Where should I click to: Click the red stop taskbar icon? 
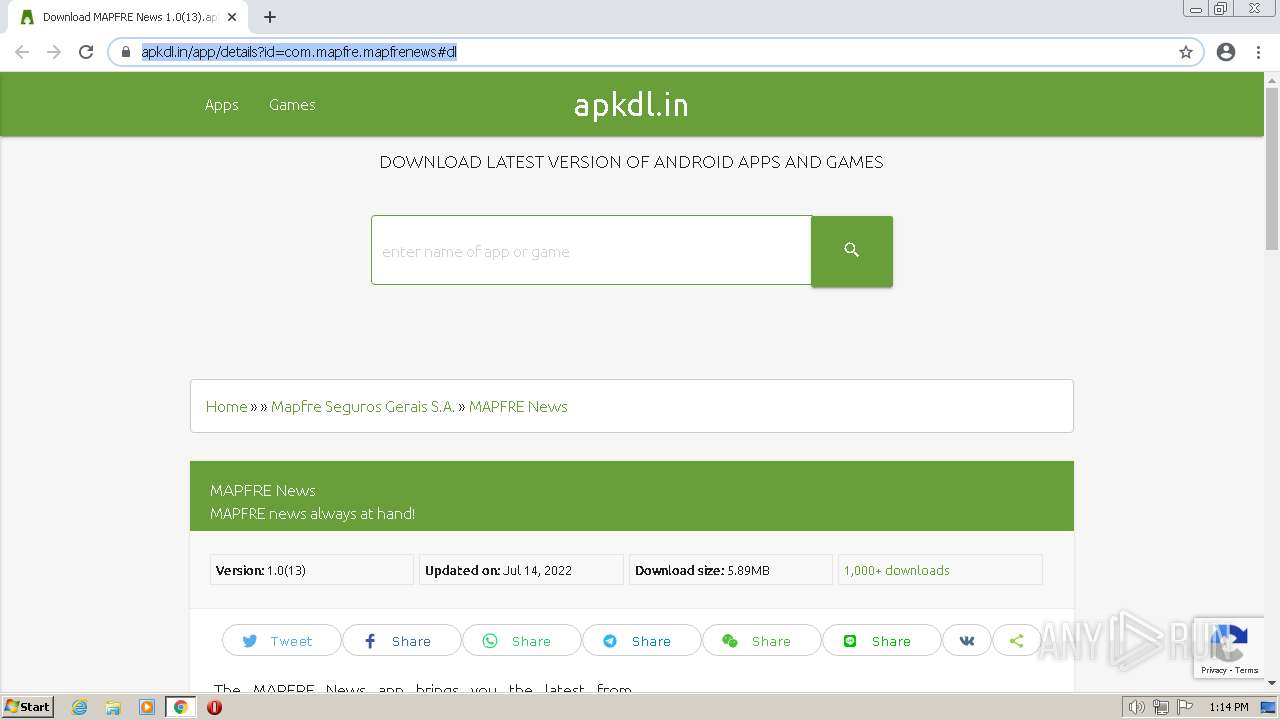214,707
